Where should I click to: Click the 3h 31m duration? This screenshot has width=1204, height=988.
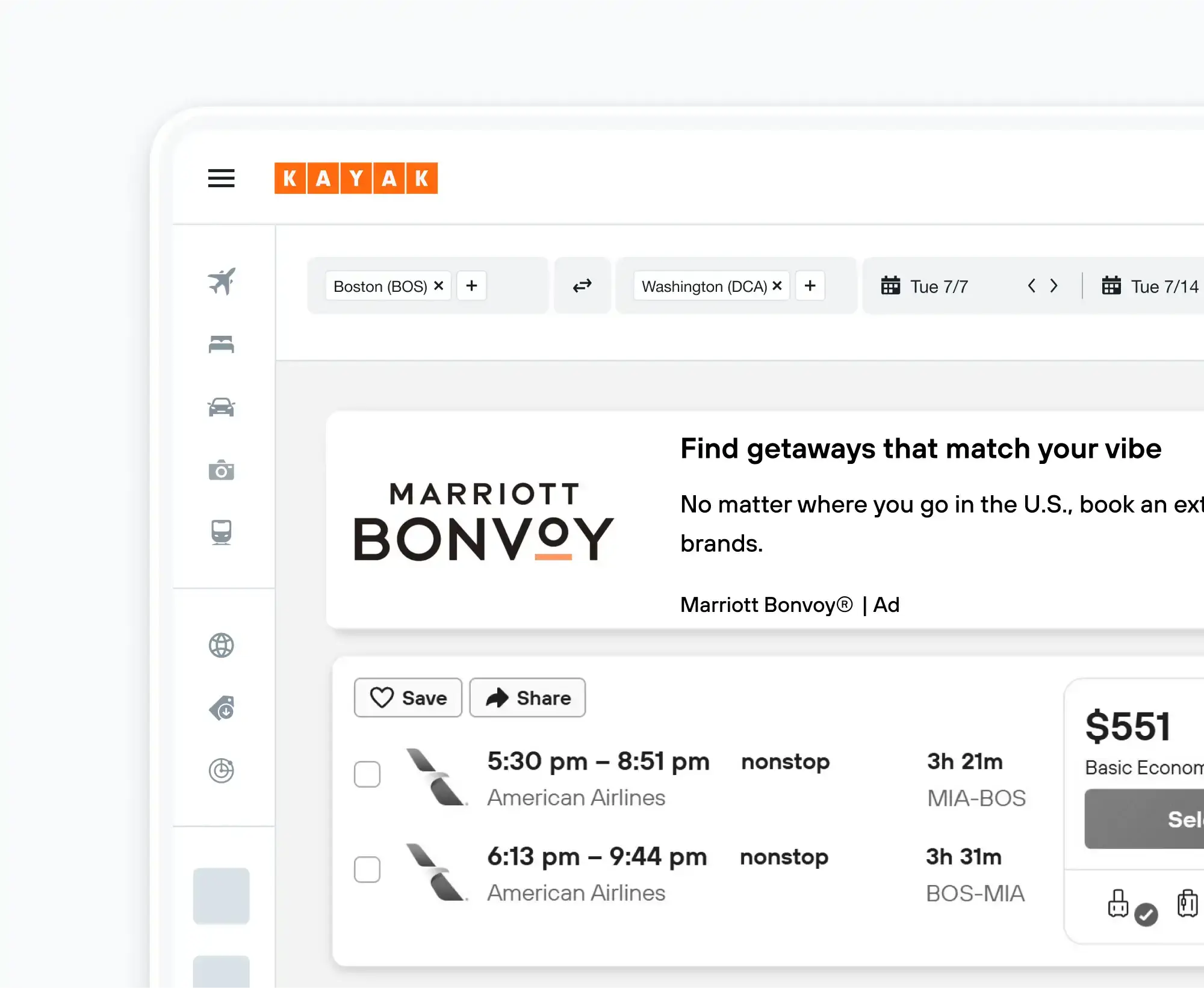(964, 857)
